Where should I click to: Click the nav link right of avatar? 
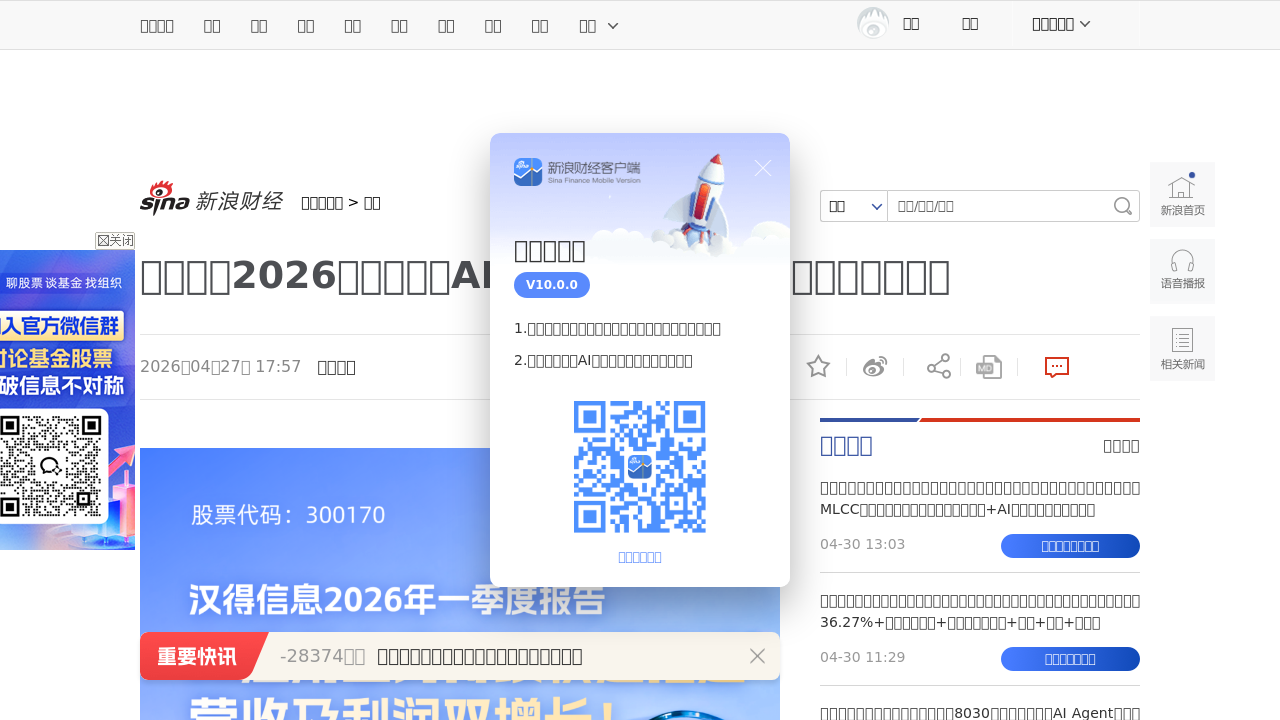coord(911,24)
